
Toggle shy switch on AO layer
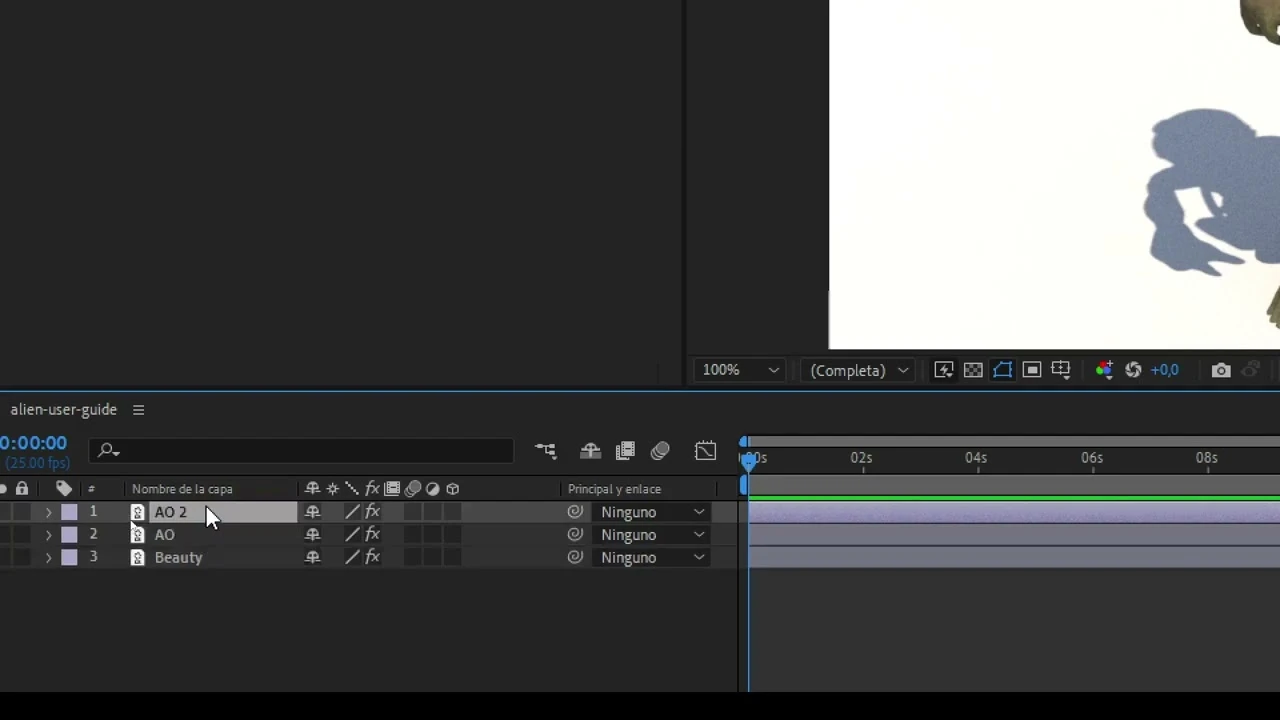point(312,535)
